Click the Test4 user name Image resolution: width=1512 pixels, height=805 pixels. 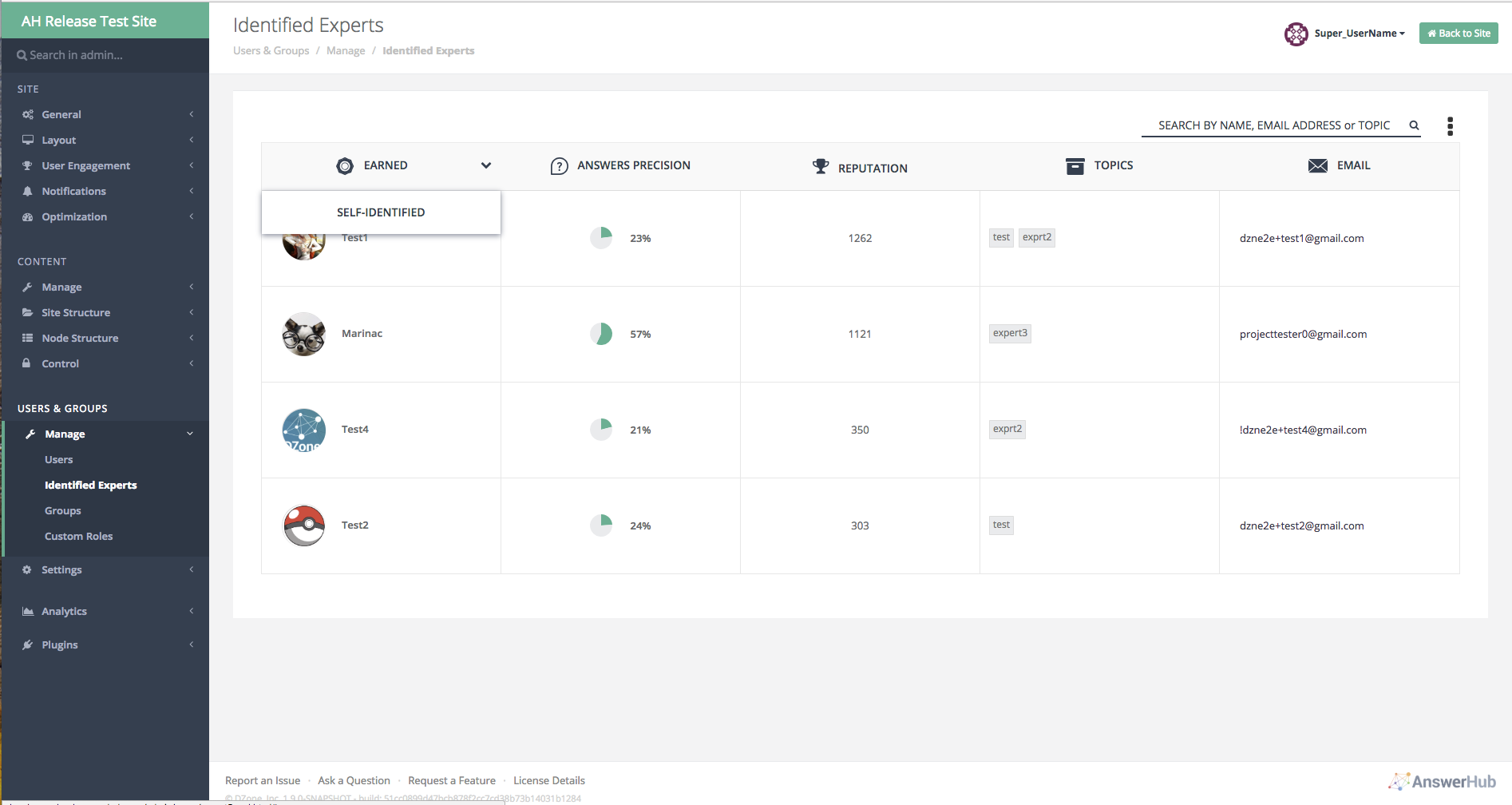click(x=355, y=430)
